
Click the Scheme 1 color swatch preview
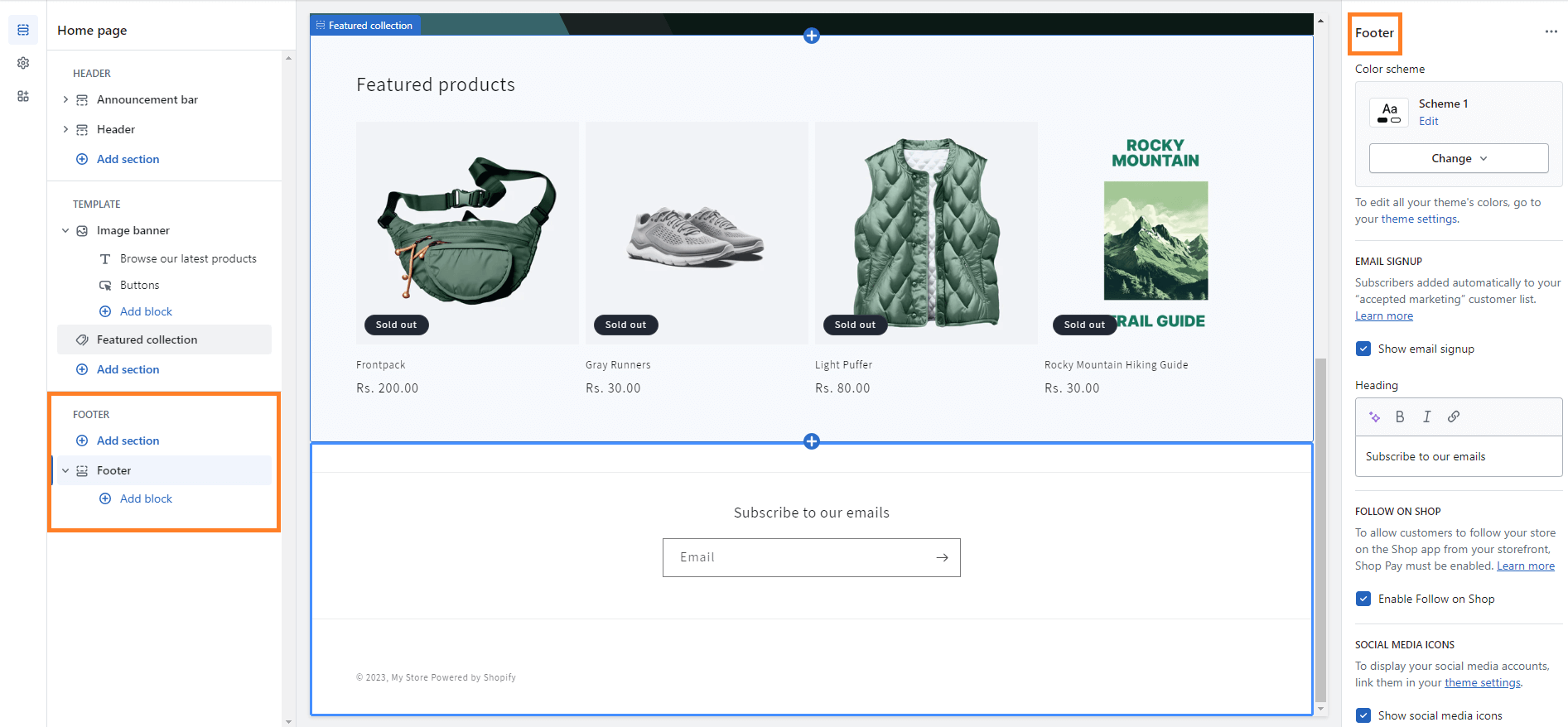[1389, 112]
